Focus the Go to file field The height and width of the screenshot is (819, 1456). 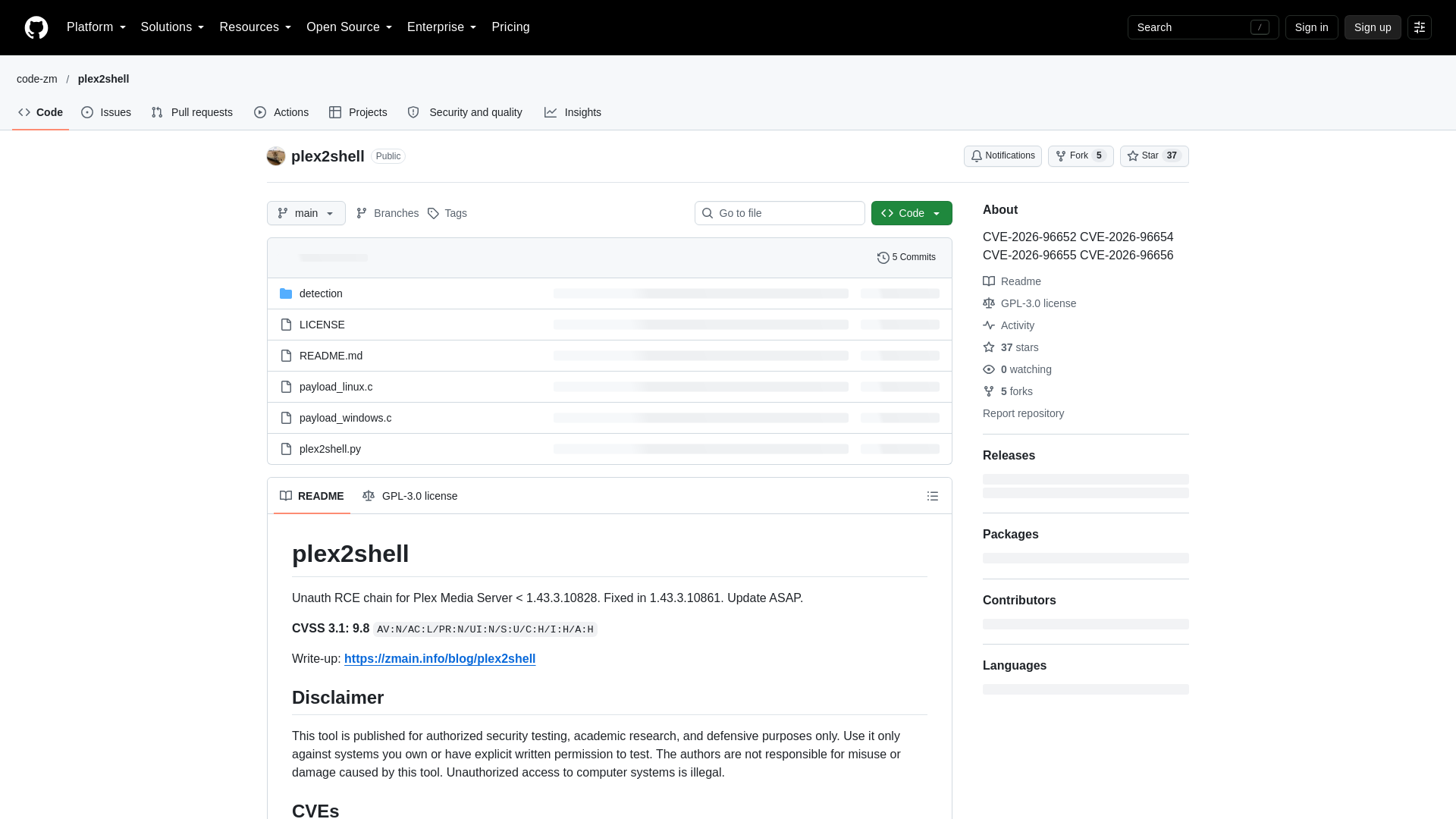coord(780,213)
